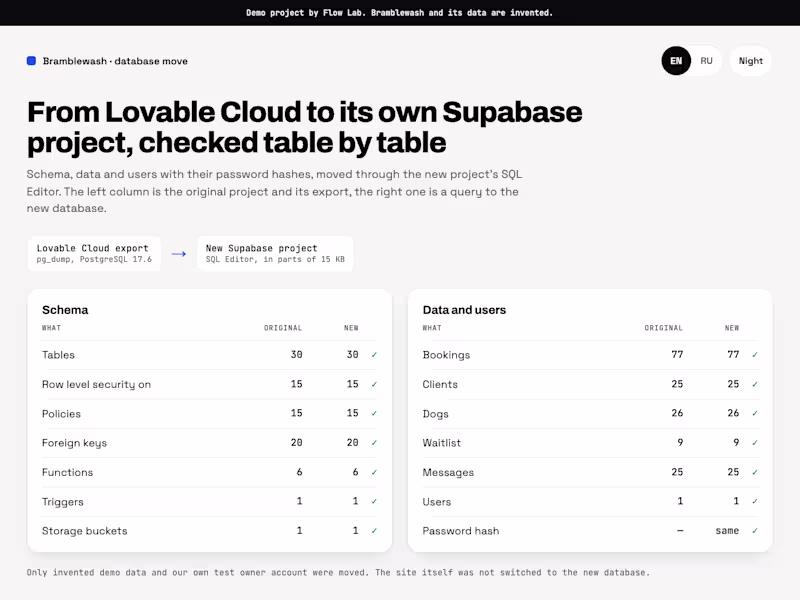Click the Tables row label
The image size is (800, 600).
[58, 355]
